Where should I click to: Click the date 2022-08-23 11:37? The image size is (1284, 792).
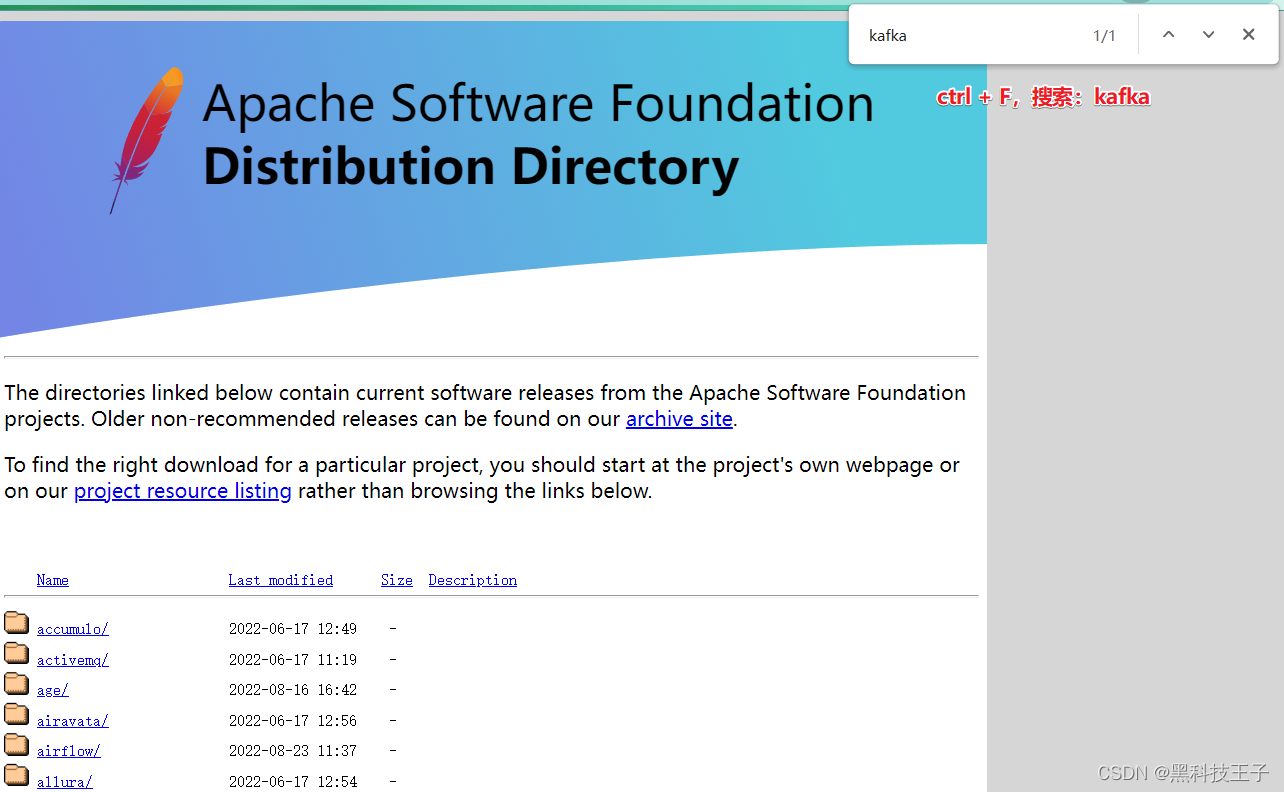[293, 751]
